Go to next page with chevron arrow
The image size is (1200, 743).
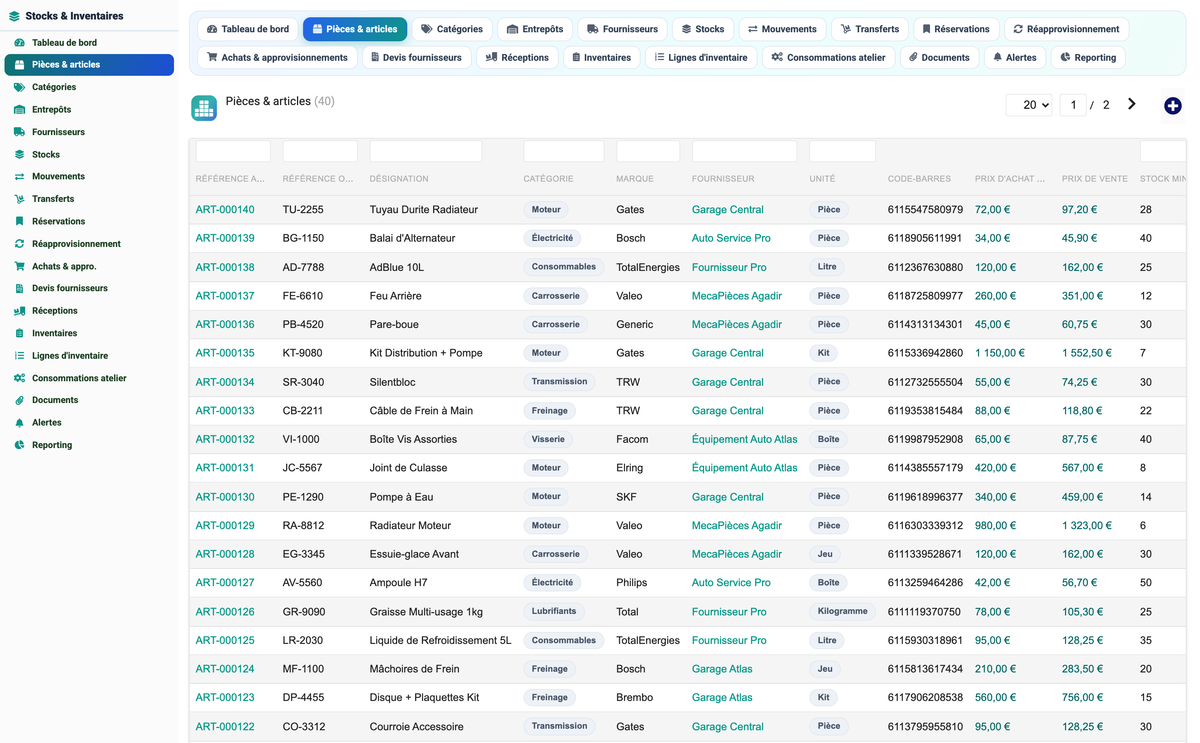[x=1132, y=104]
